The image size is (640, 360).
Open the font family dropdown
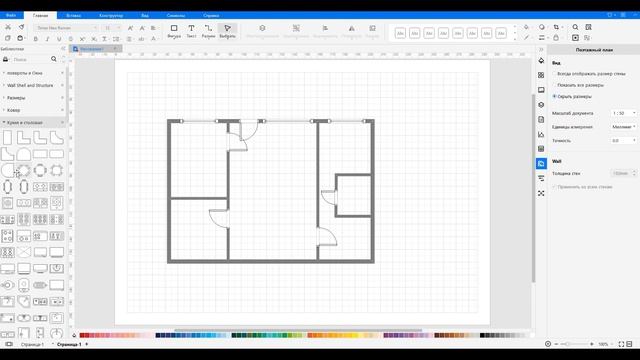[67, 28]
